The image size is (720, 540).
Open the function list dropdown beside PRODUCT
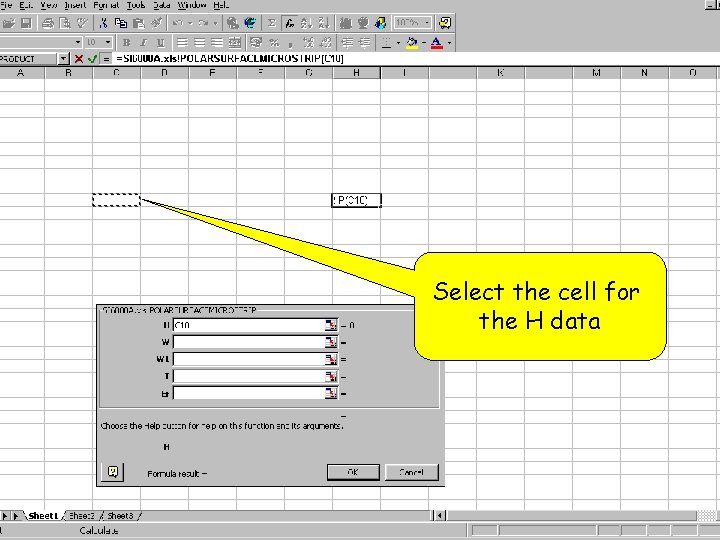(63, 59)
